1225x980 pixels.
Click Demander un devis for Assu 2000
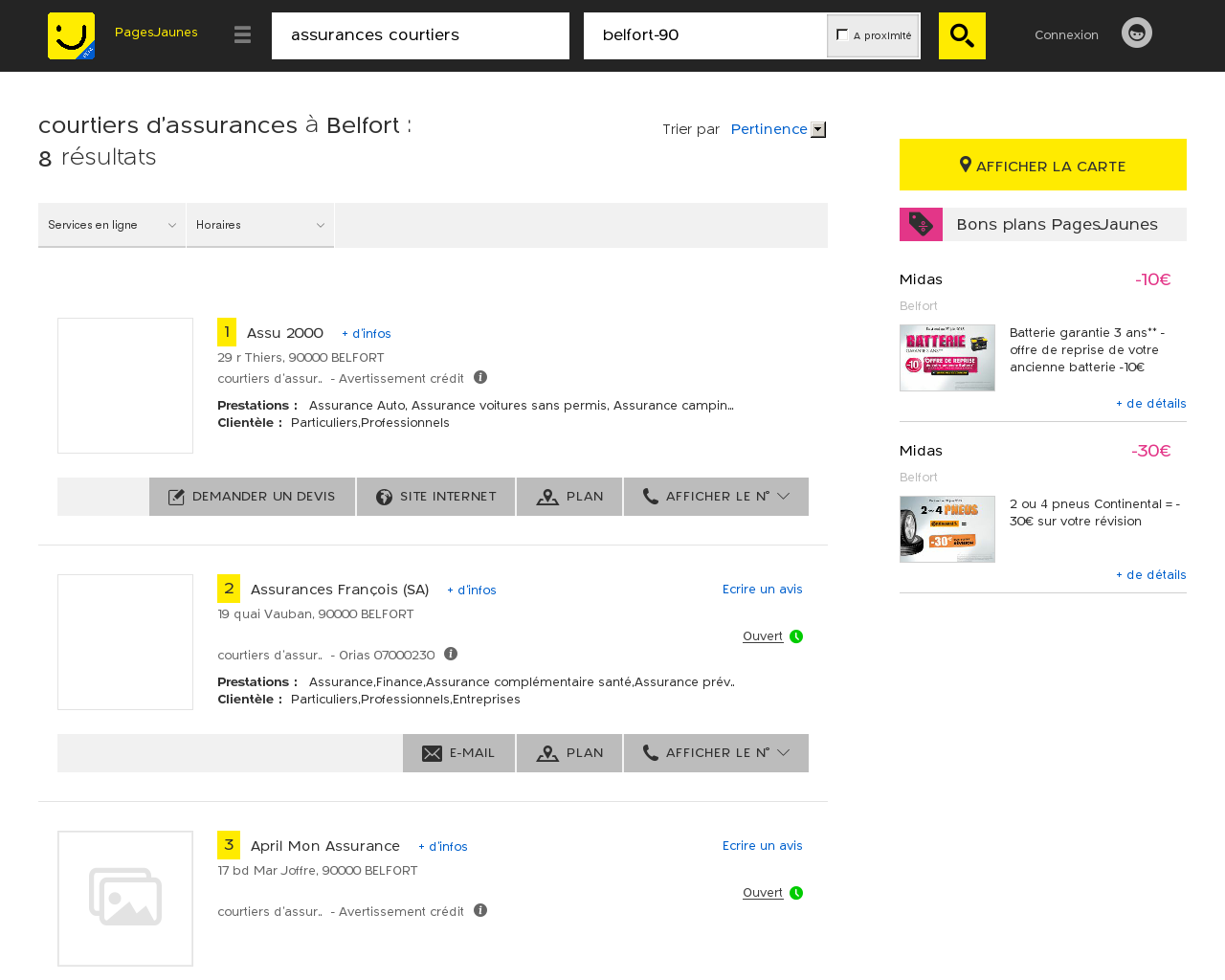pos(253,497)
